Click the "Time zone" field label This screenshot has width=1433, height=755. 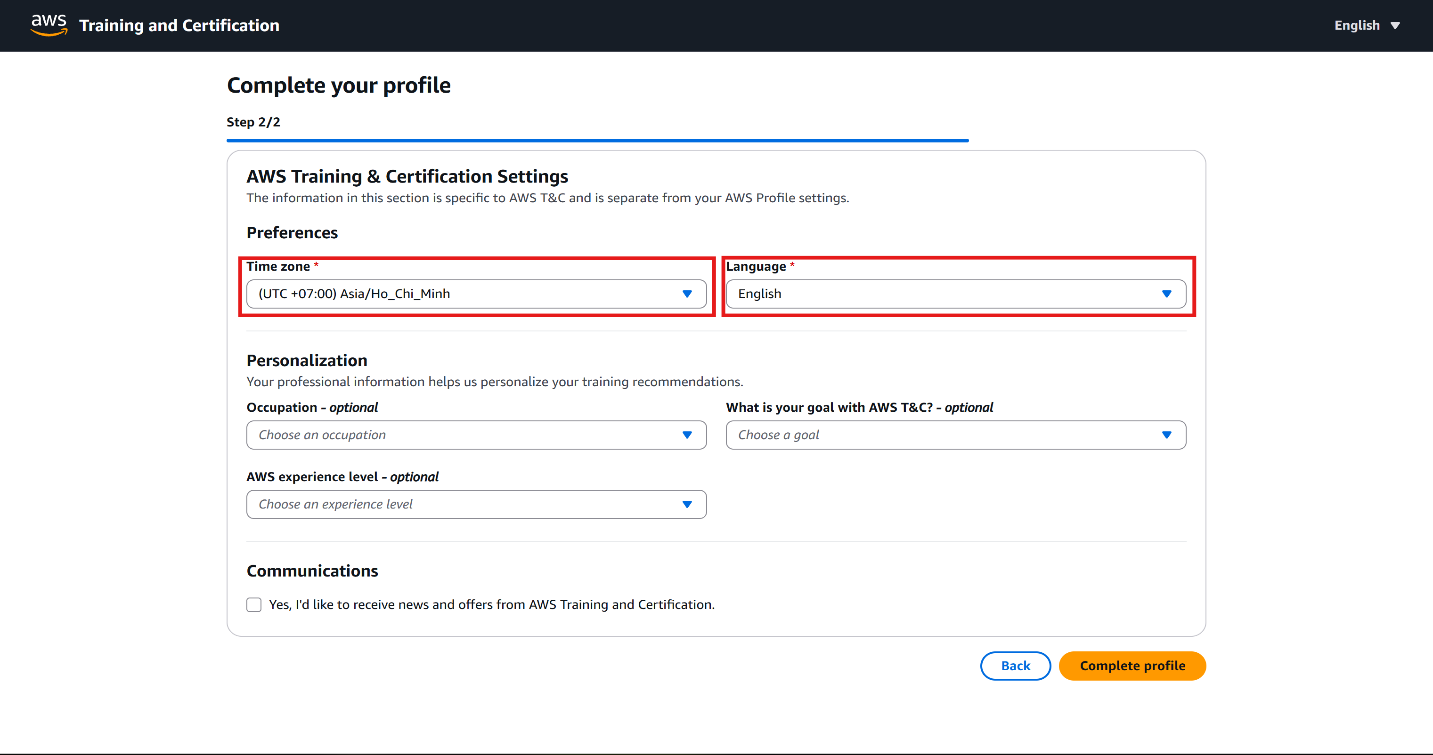[x=283, y=267]
